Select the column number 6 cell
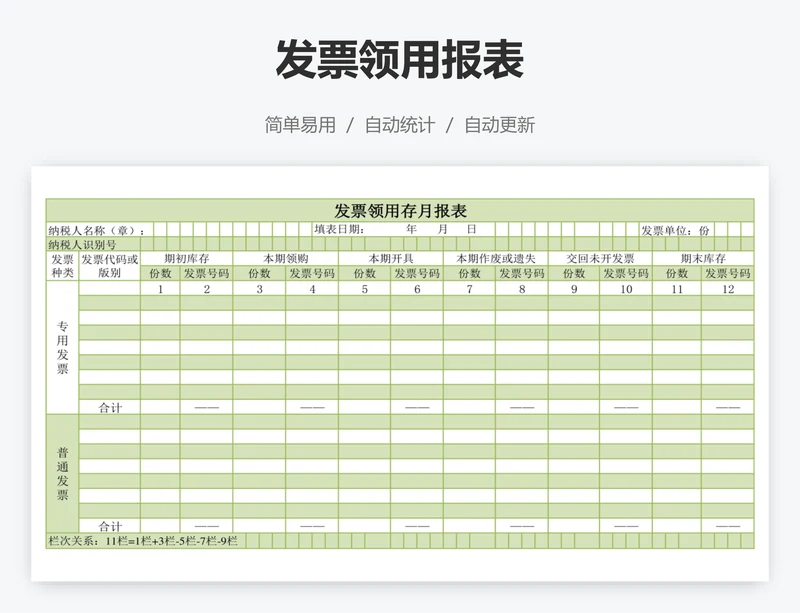The image size is (800, 613). tap(417, 289)
